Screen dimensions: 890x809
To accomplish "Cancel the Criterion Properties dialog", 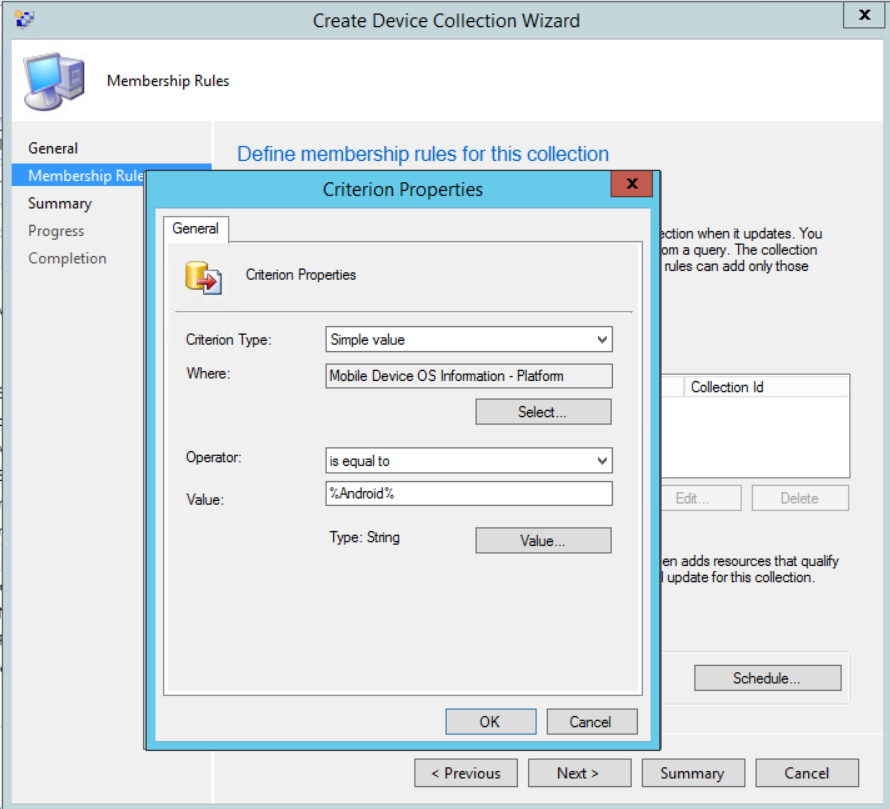I will click(x=590, y=721).
